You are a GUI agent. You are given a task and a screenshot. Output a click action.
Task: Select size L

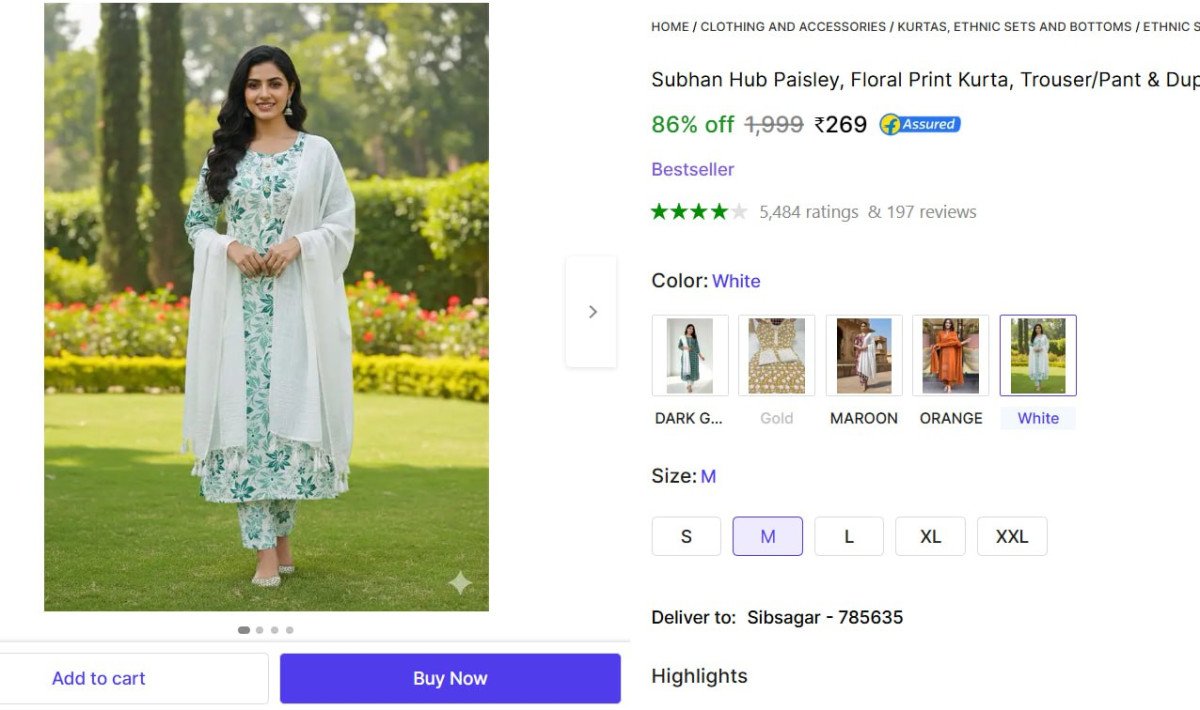848,537
